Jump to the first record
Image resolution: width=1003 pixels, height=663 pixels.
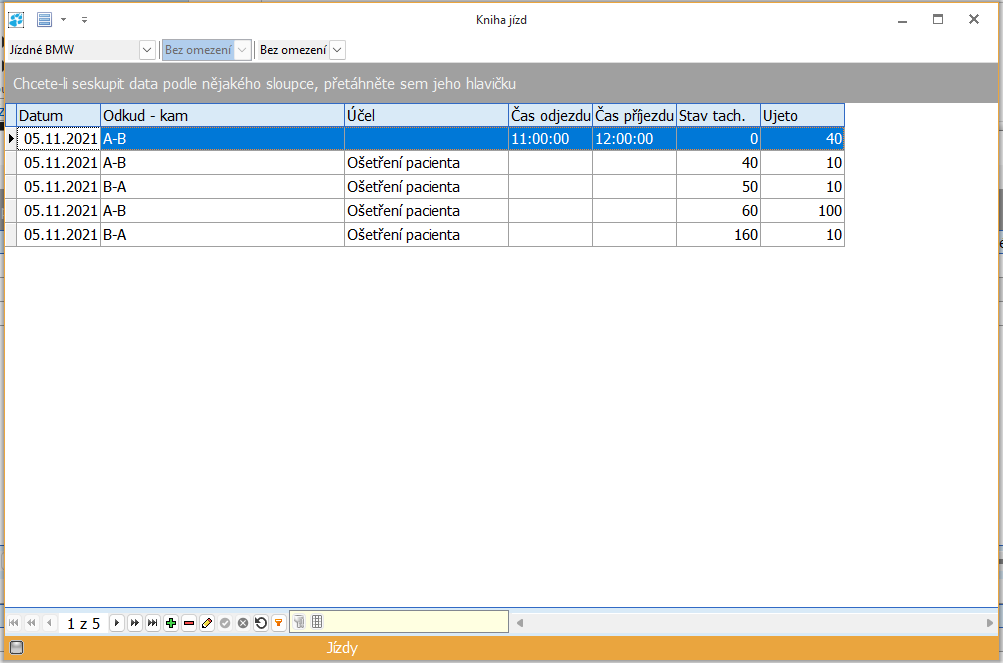(x=13, y=623)
